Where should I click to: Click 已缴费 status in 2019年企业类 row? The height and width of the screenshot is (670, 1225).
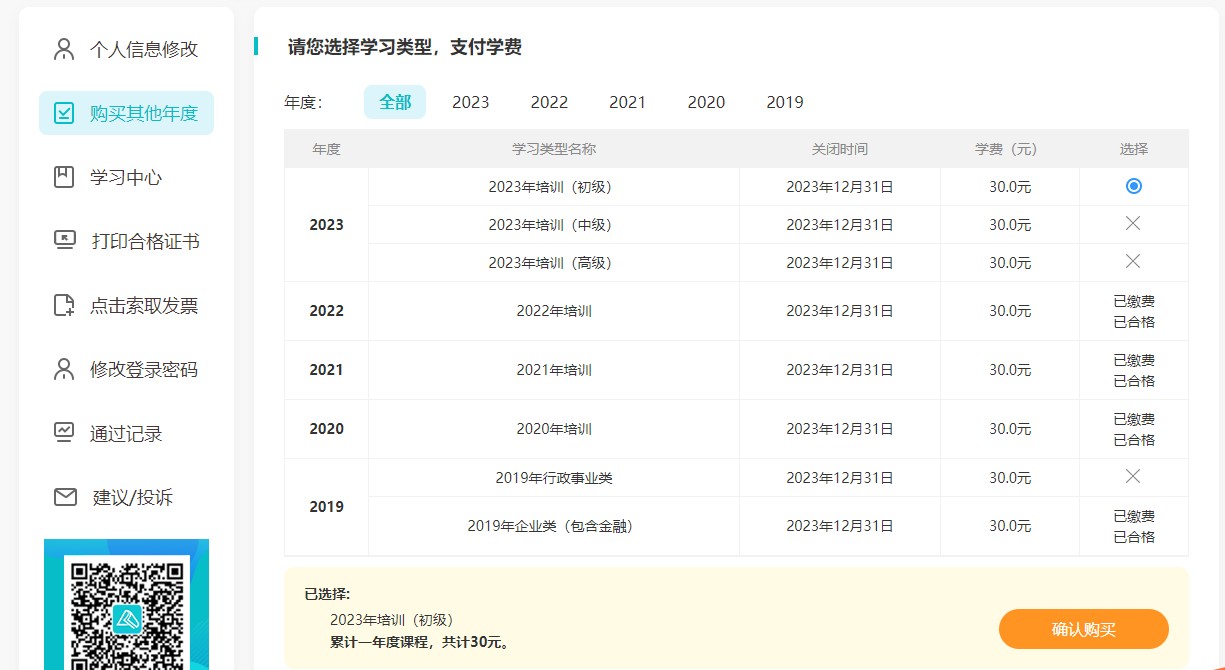point(1134,516)
